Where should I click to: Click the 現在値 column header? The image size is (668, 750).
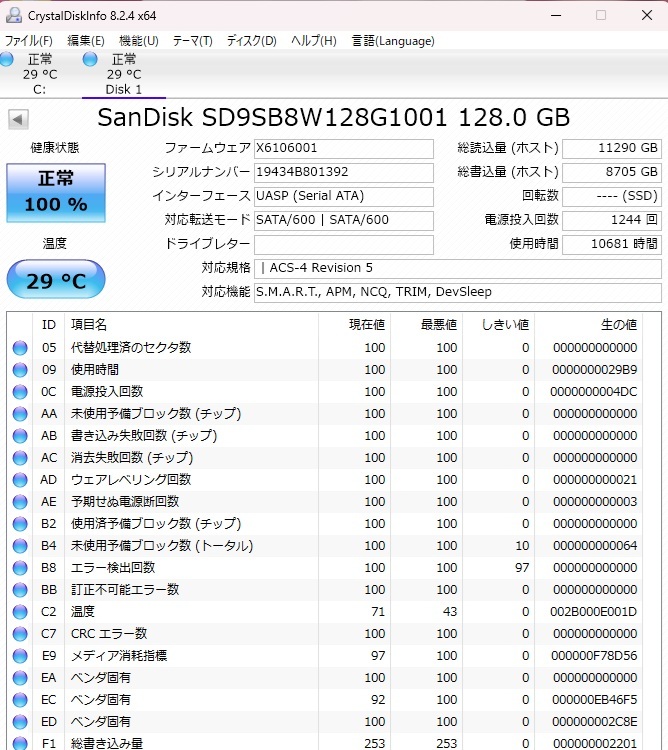tap(355, 325)
